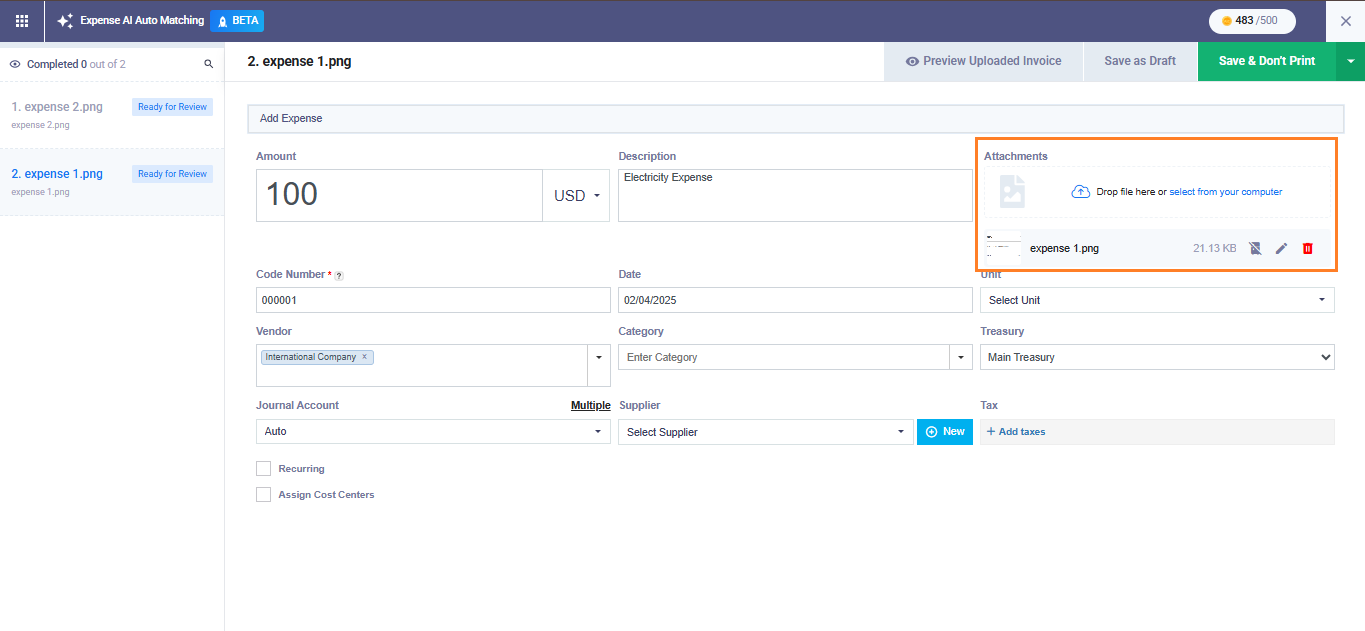Select 1. expense 2.png from list
The image size is (1365, 631).
57,107
